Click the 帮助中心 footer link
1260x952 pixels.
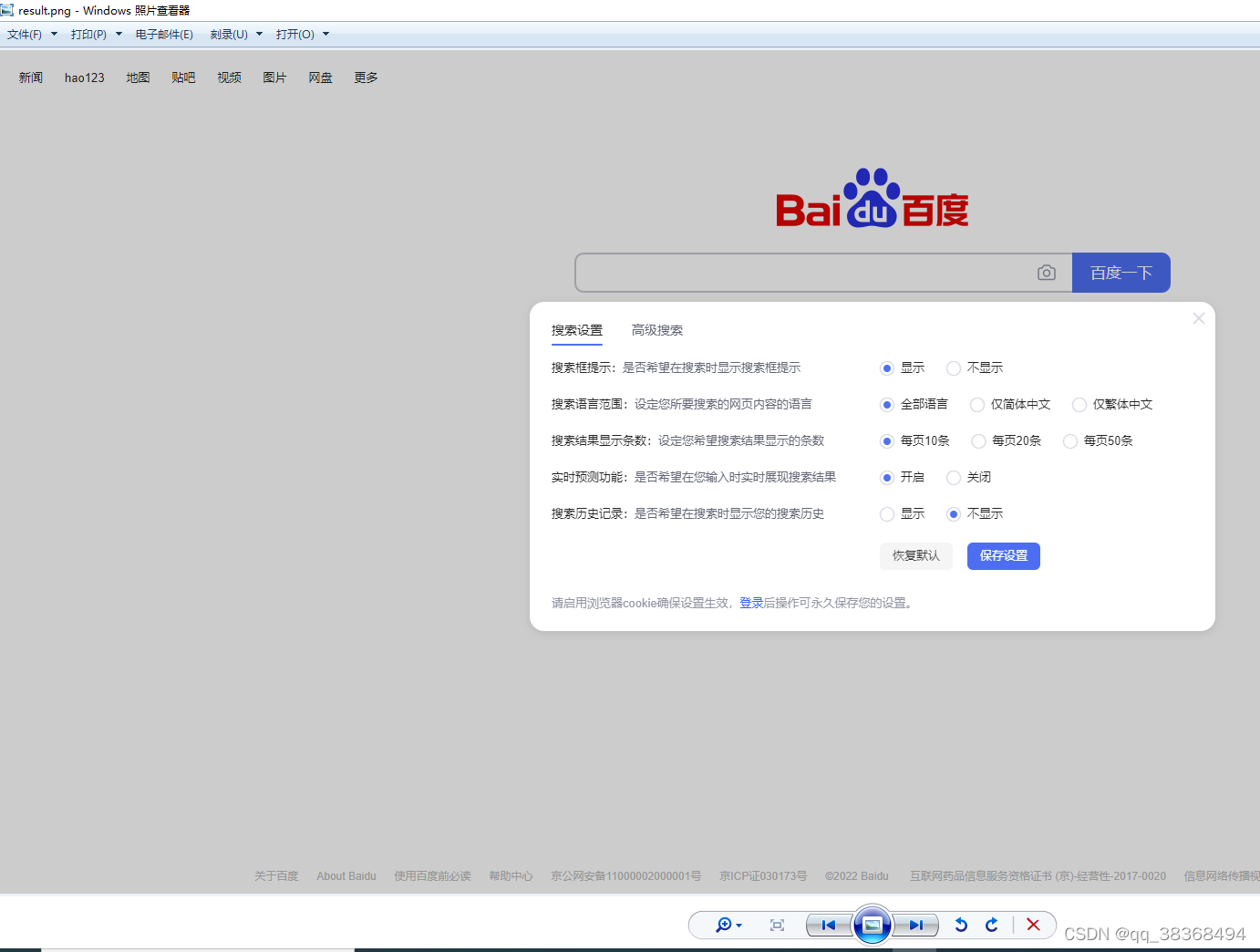point(511,876)
